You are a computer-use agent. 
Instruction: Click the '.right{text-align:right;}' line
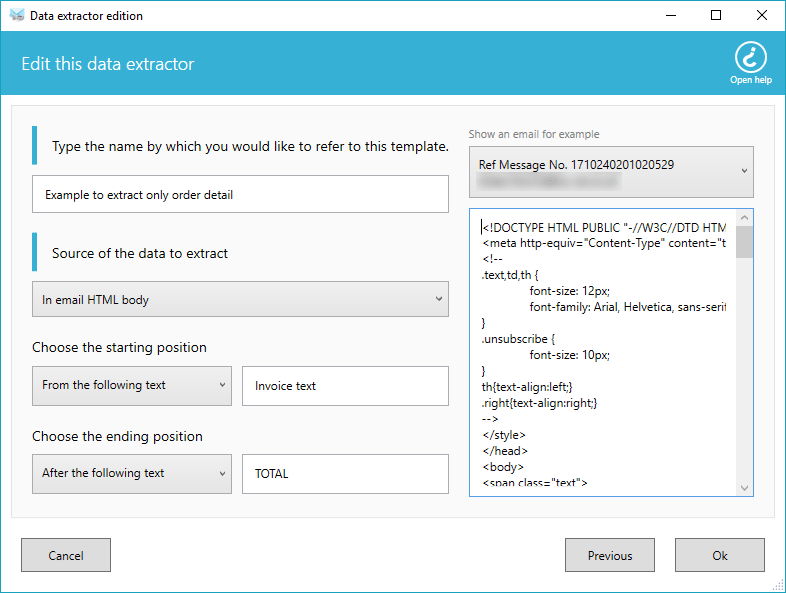click(x=539, y=403)
